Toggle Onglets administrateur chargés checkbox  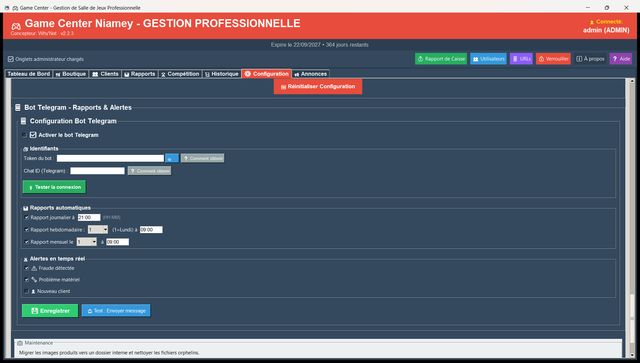[11, 59]
